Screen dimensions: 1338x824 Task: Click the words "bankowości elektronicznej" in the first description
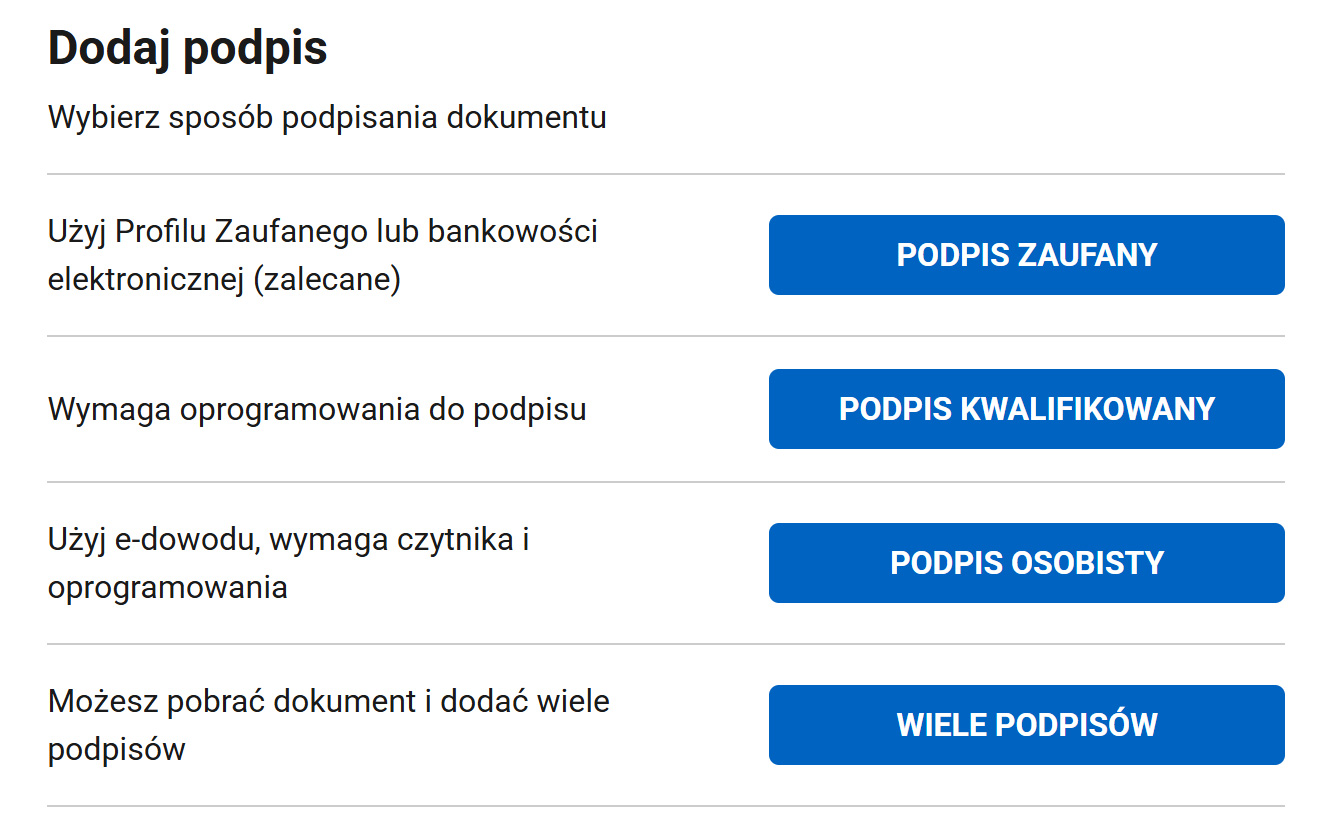tap(512, 232)
